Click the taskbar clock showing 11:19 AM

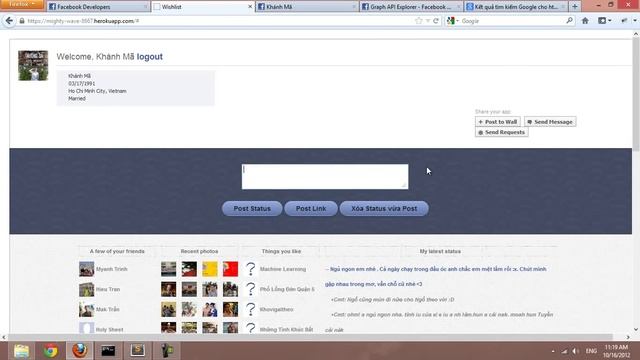pyautogui.click(x=616, y=351)
